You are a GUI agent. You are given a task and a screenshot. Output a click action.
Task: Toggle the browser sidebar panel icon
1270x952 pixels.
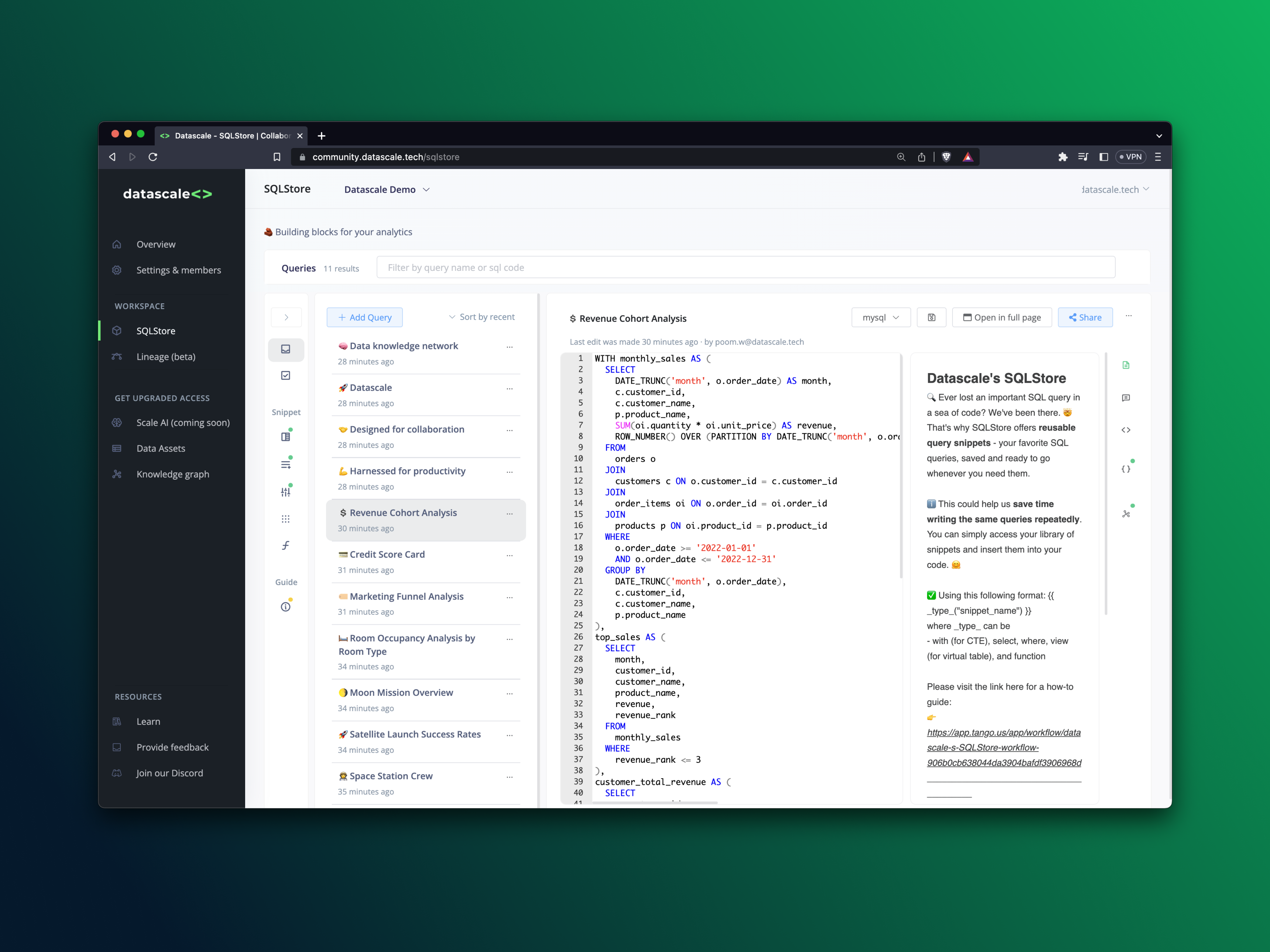1103,157
